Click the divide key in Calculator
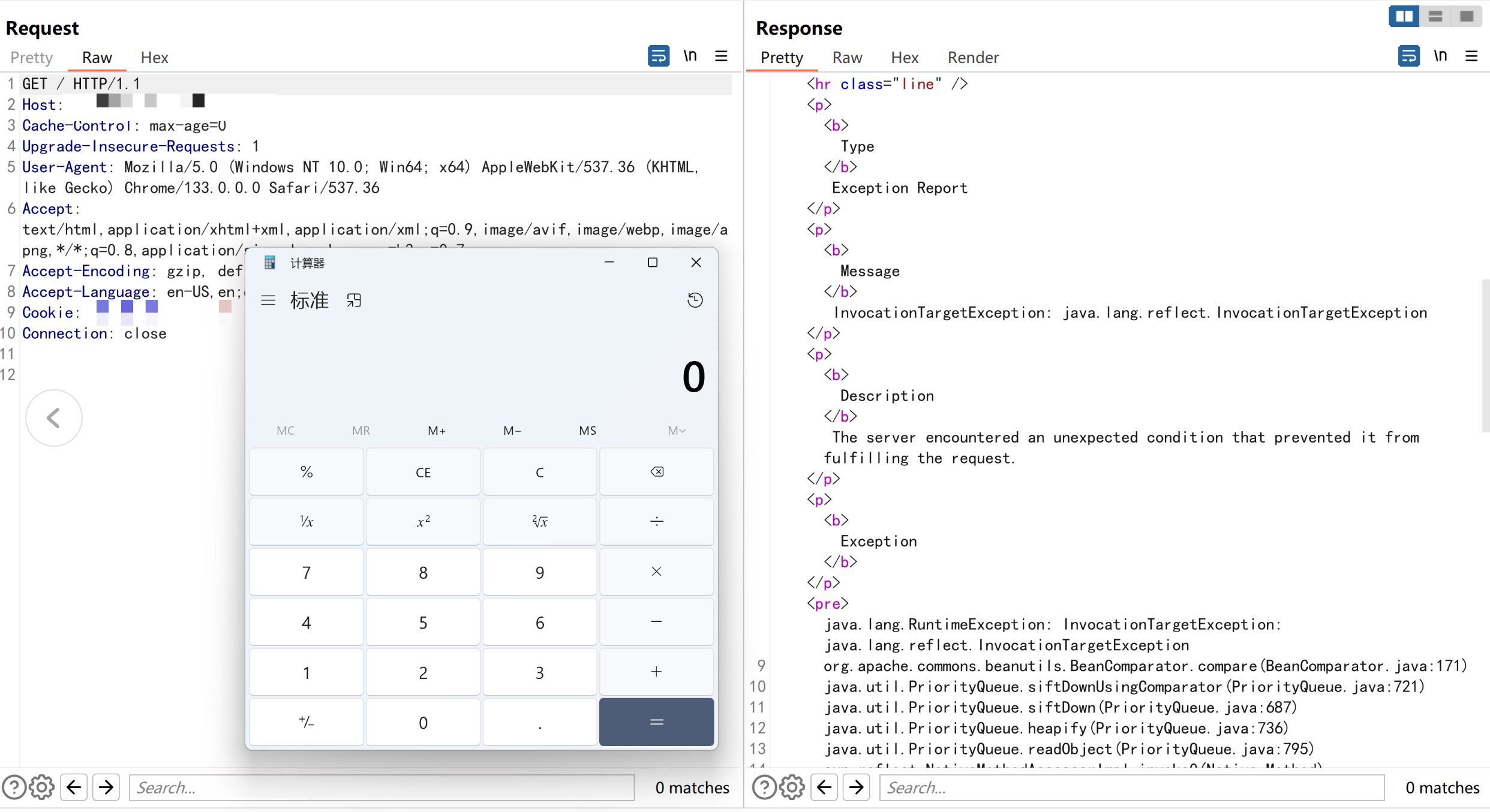Viewport: 1490px width, 812px height. point(657,522)
